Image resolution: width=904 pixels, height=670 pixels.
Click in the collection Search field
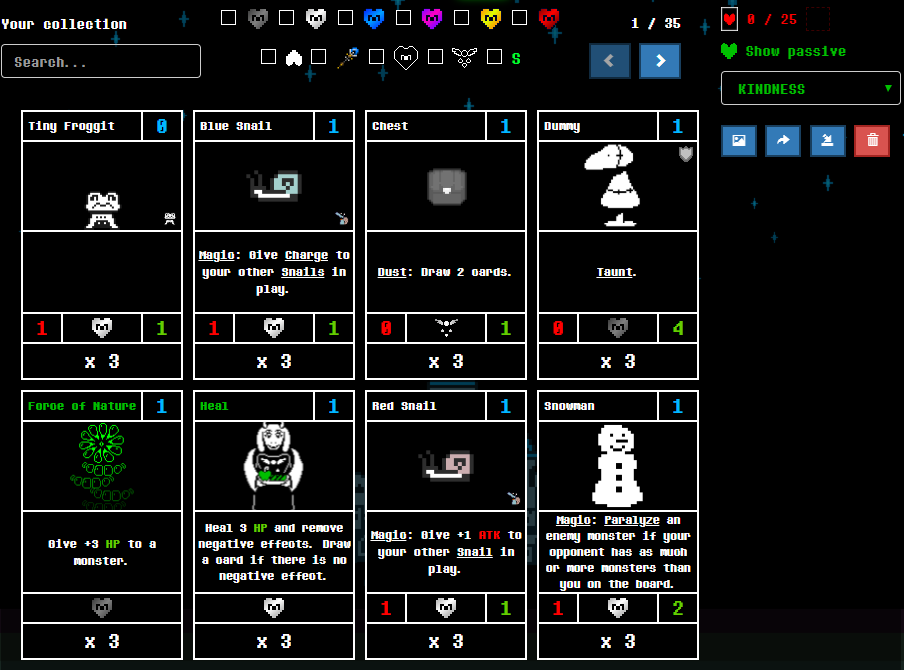tap(101, 61)
